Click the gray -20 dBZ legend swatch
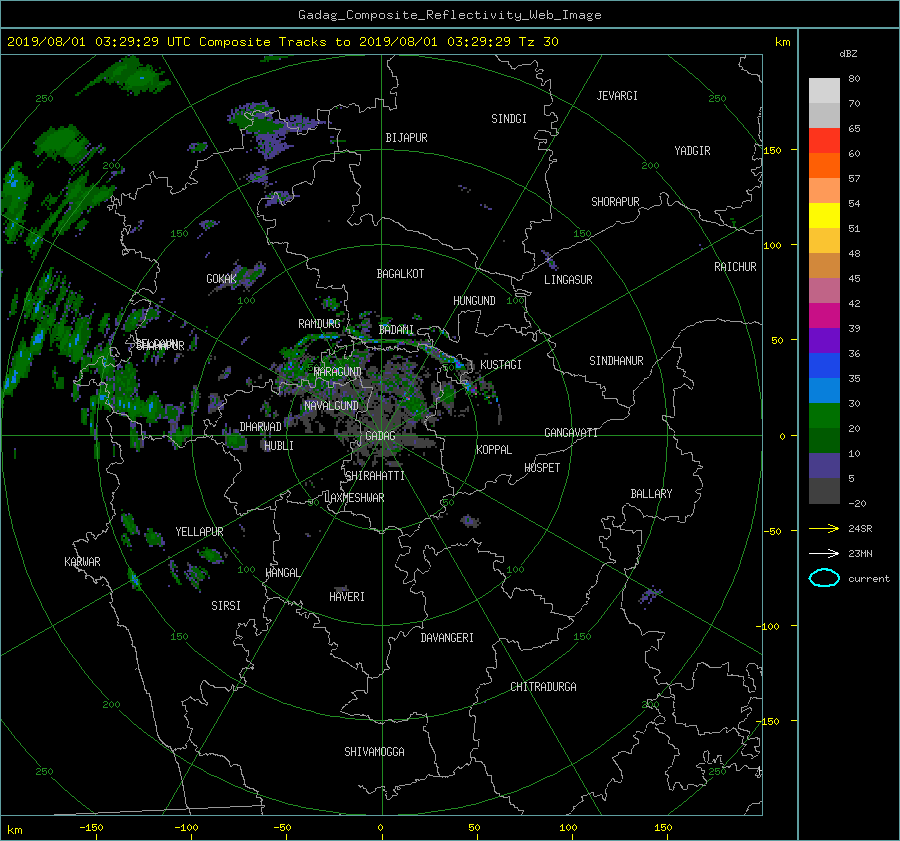 [x=824, y=490]
